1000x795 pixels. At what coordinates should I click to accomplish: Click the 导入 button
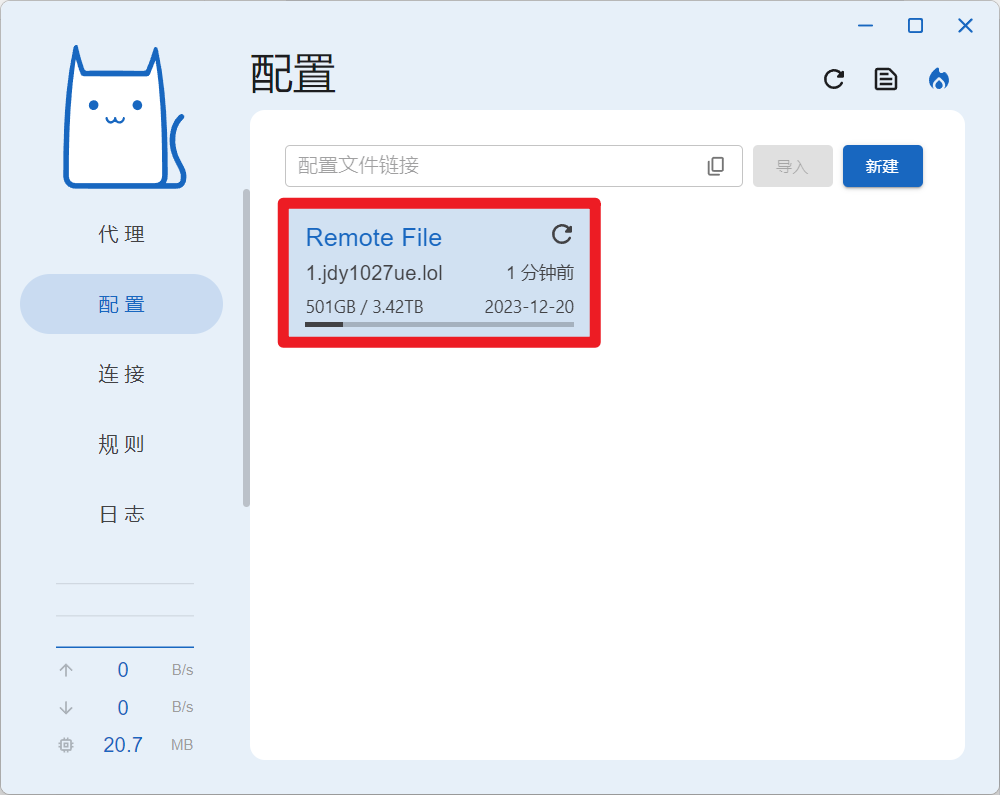[793, 166]
